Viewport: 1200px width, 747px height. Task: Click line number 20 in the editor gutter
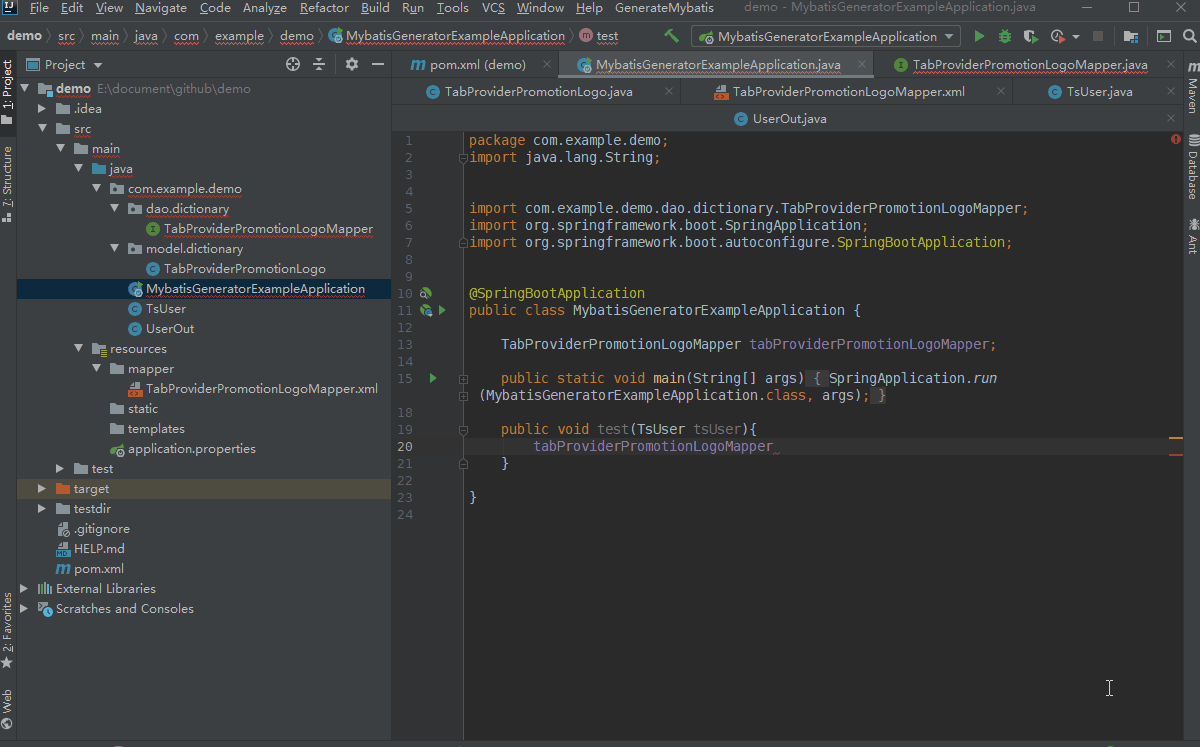[x=405, y=446]
